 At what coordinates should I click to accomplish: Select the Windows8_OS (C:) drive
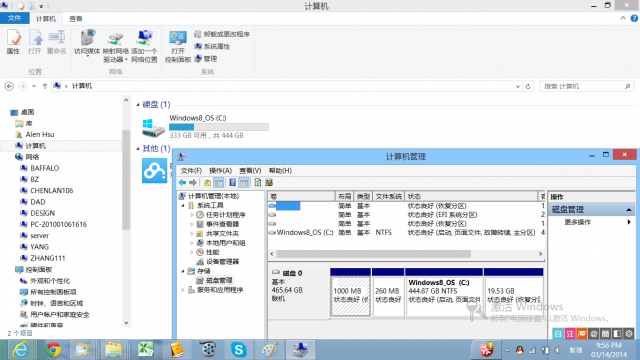(205, 127)
